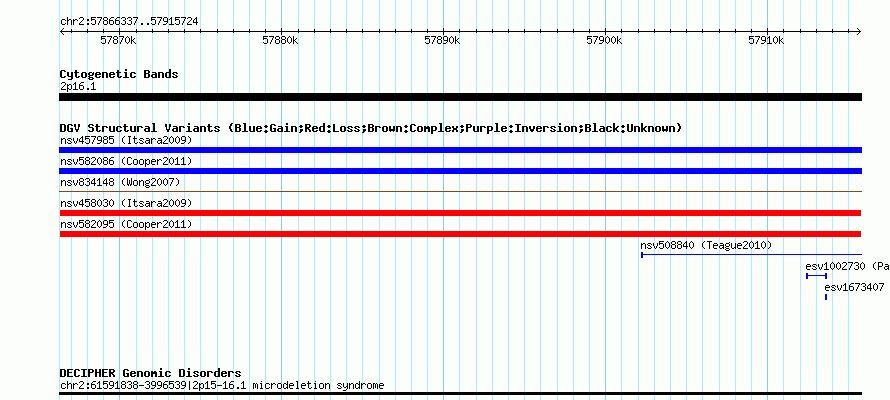Viewport: 890px width, 400px height.
Task: Open the nsv582095 (Cooper2011) label
Action: click(x=126, y=224)
